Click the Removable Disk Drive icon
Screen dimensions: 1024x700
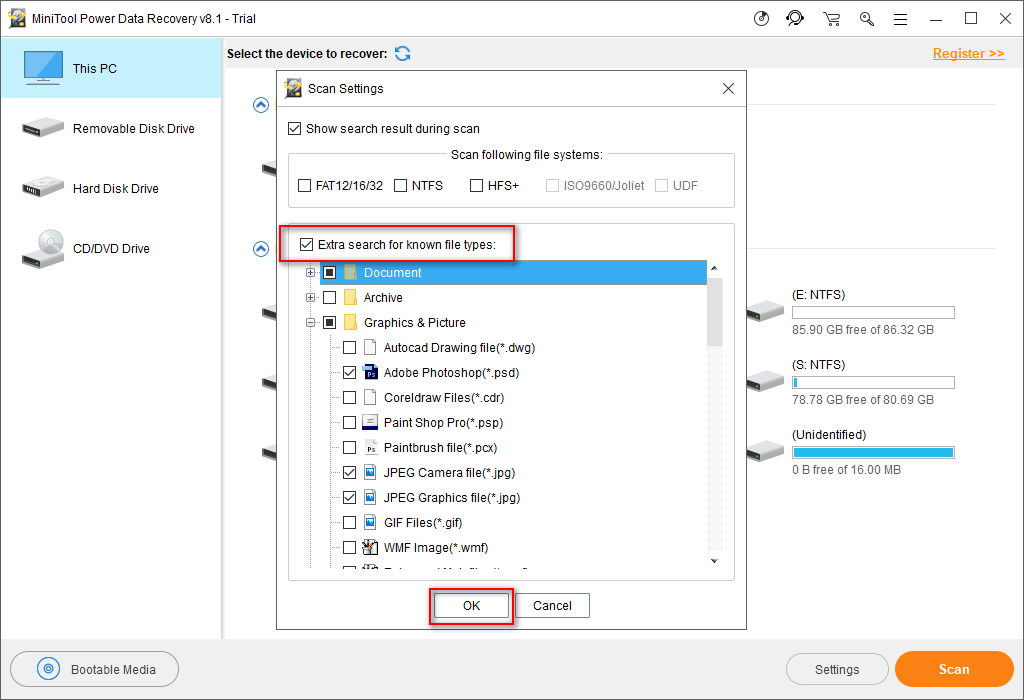tap(43, 127)
